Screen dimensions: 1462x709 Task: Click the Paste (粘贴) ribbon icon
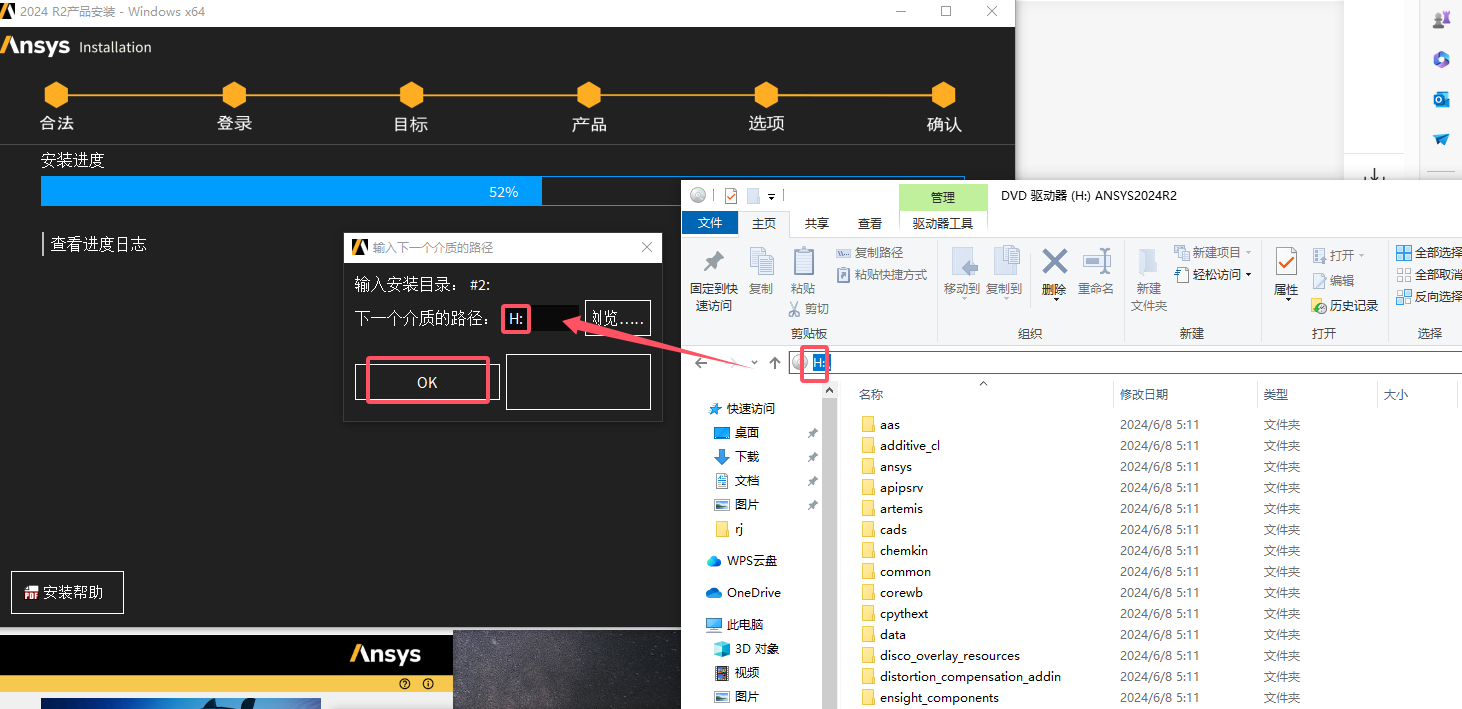click(803, 268)
